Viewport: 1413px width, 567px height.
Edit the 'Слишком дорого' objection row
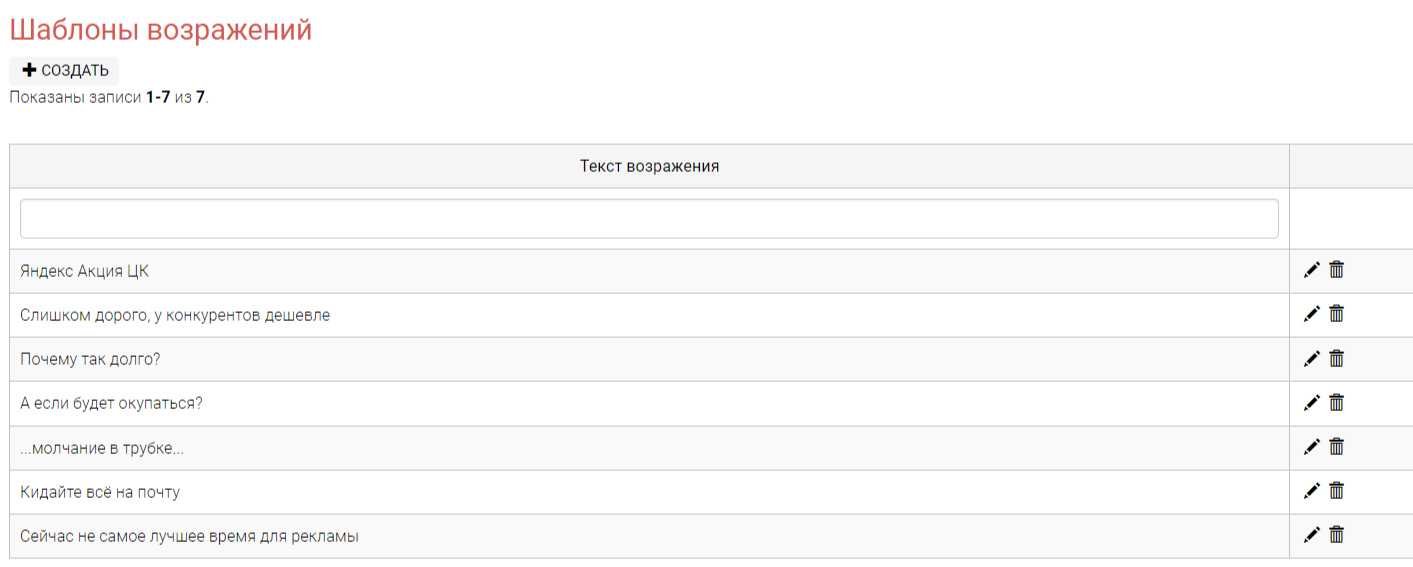point(1312,314)
